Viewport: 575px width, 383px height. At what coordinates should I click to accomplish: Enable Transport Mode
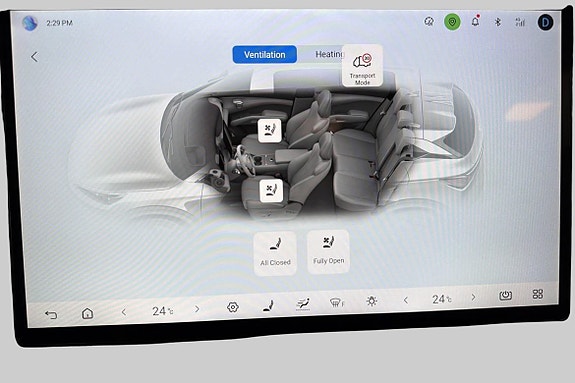pos(362,66)
